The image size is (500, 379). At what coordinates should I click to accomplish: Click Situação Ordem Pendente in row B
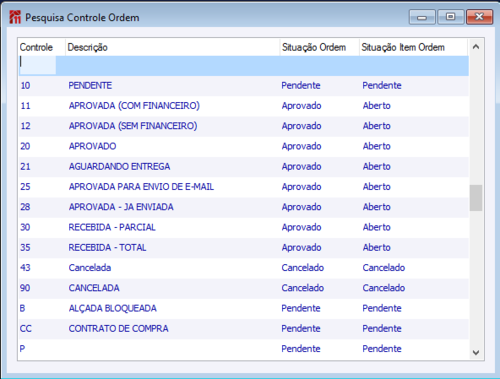[x=301, y=308]
